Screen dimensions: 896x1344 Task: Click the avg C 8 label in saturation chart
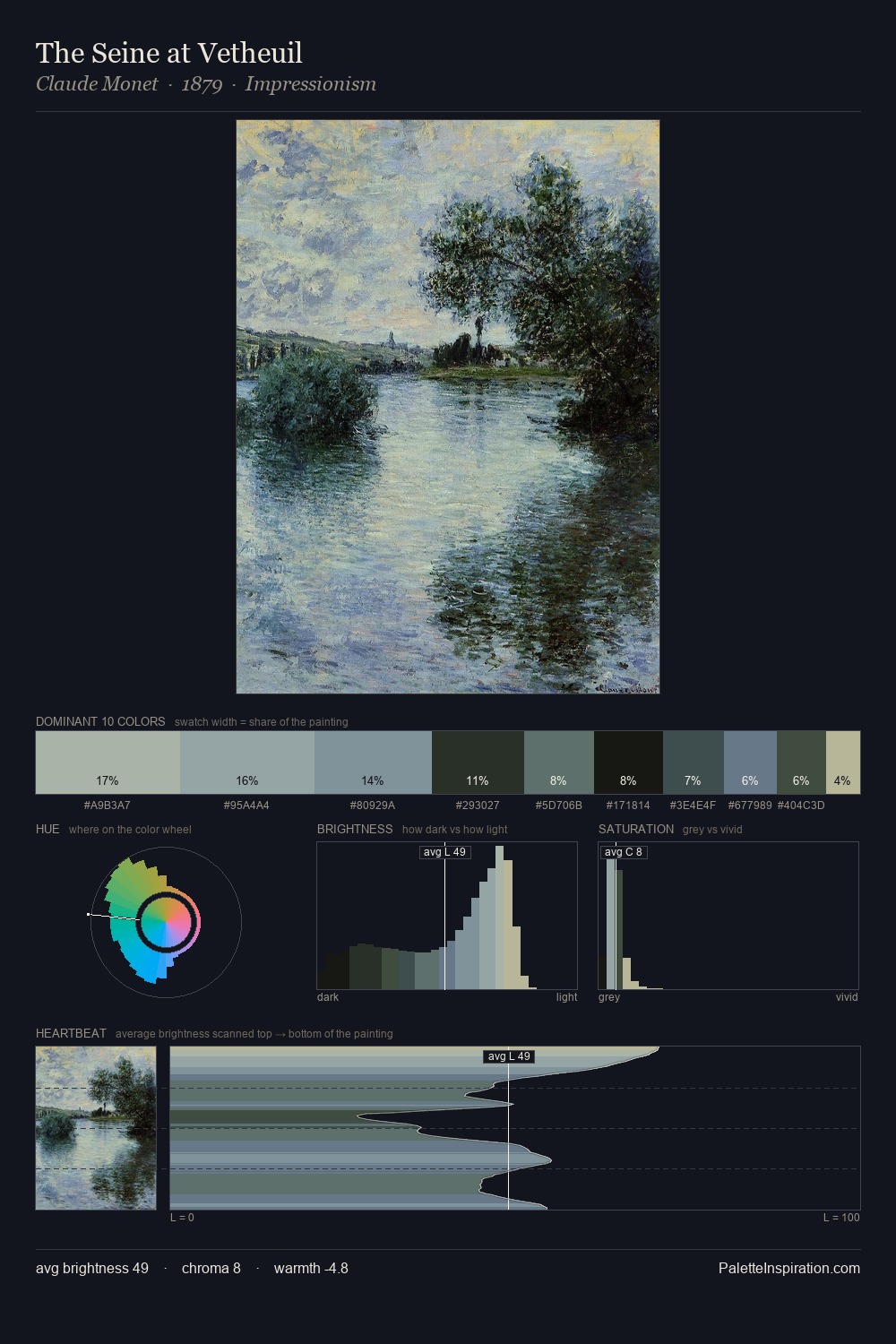[x=624, y=852]
